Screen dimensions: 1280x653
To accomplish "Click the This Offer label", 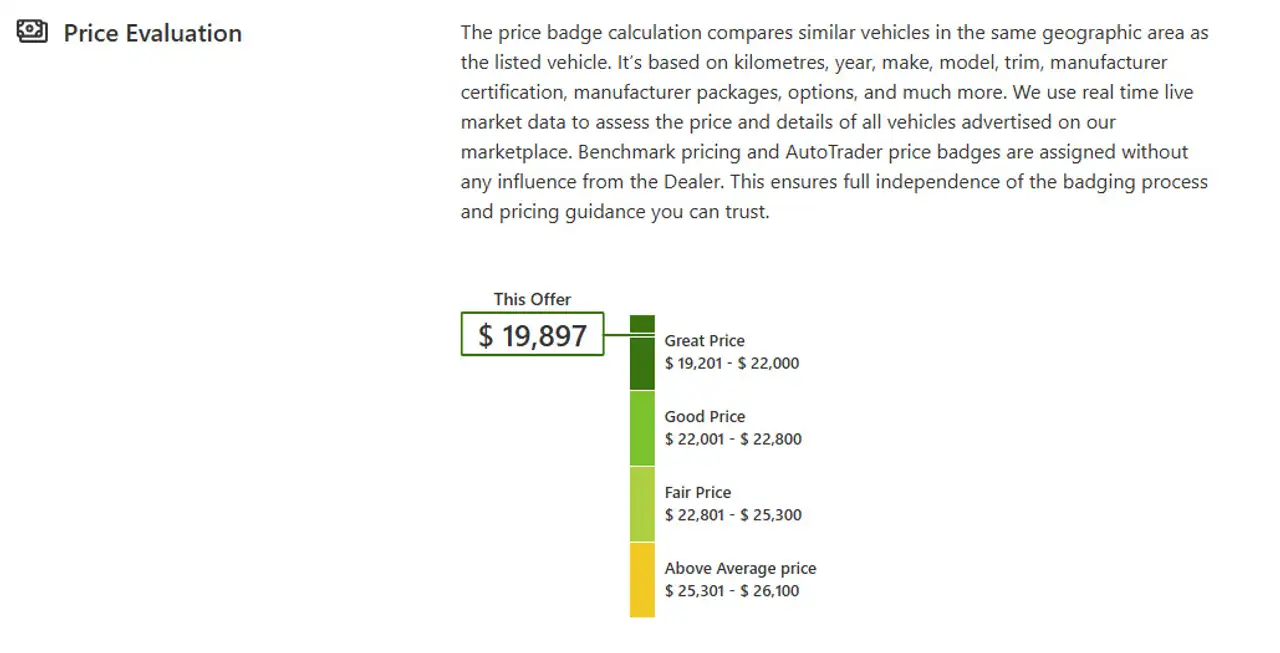I will click(532, 299).
